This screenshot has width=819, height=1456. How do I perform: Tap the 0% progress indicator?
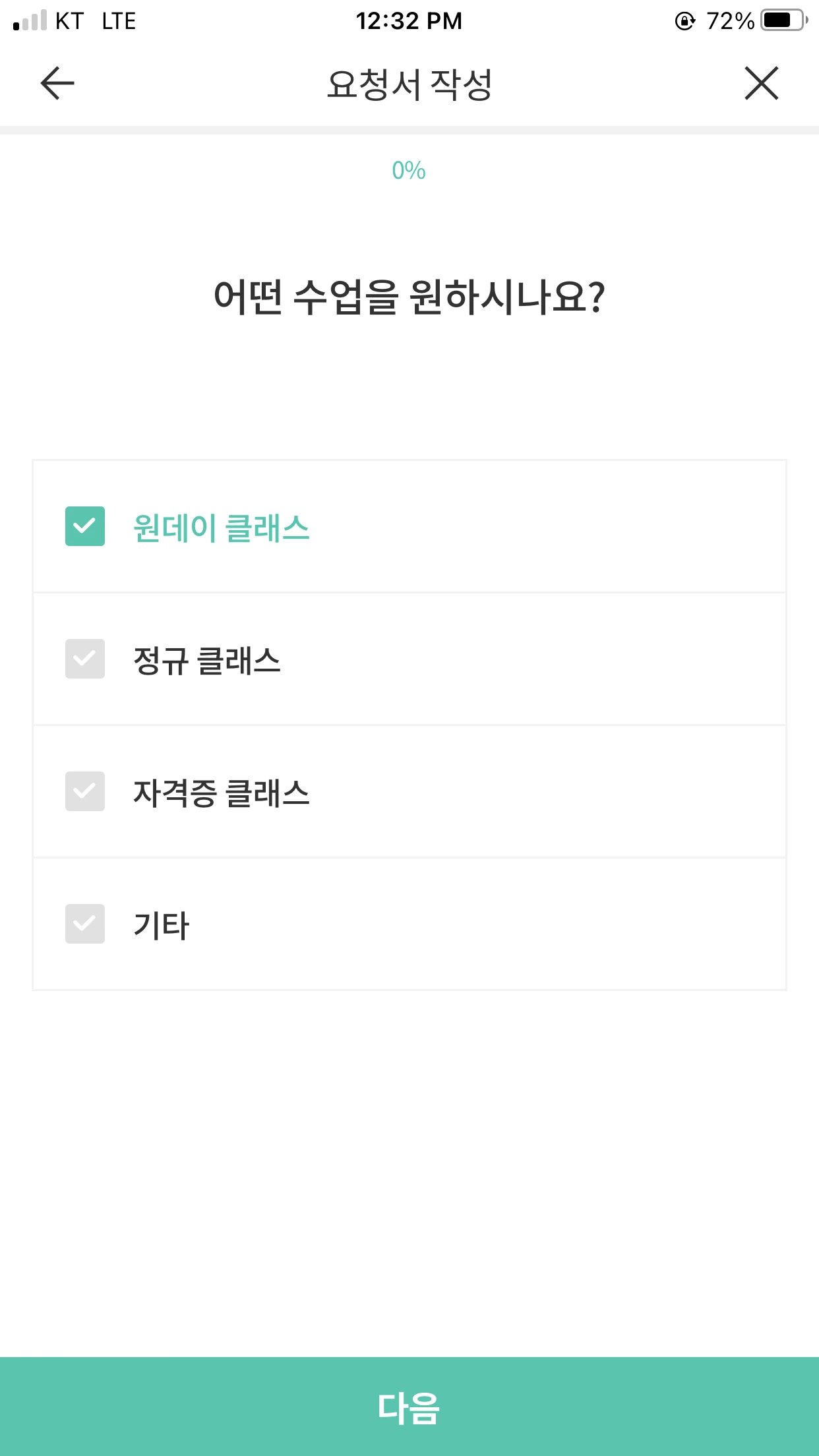409,171
